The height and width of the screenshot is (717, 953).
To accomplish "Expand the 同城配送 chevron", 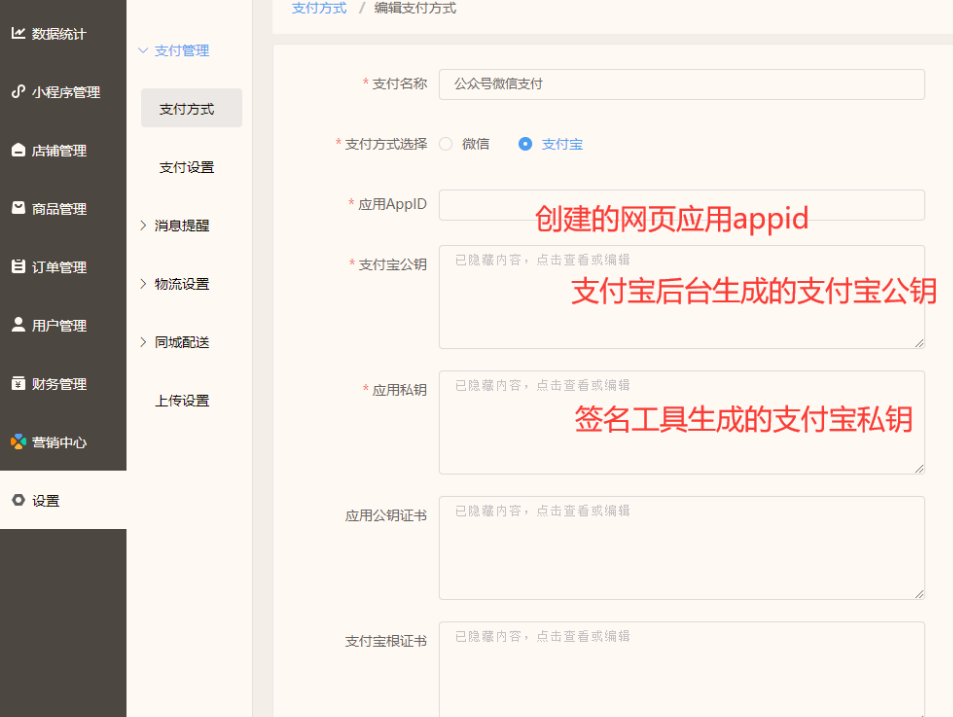I will (143, 342).
